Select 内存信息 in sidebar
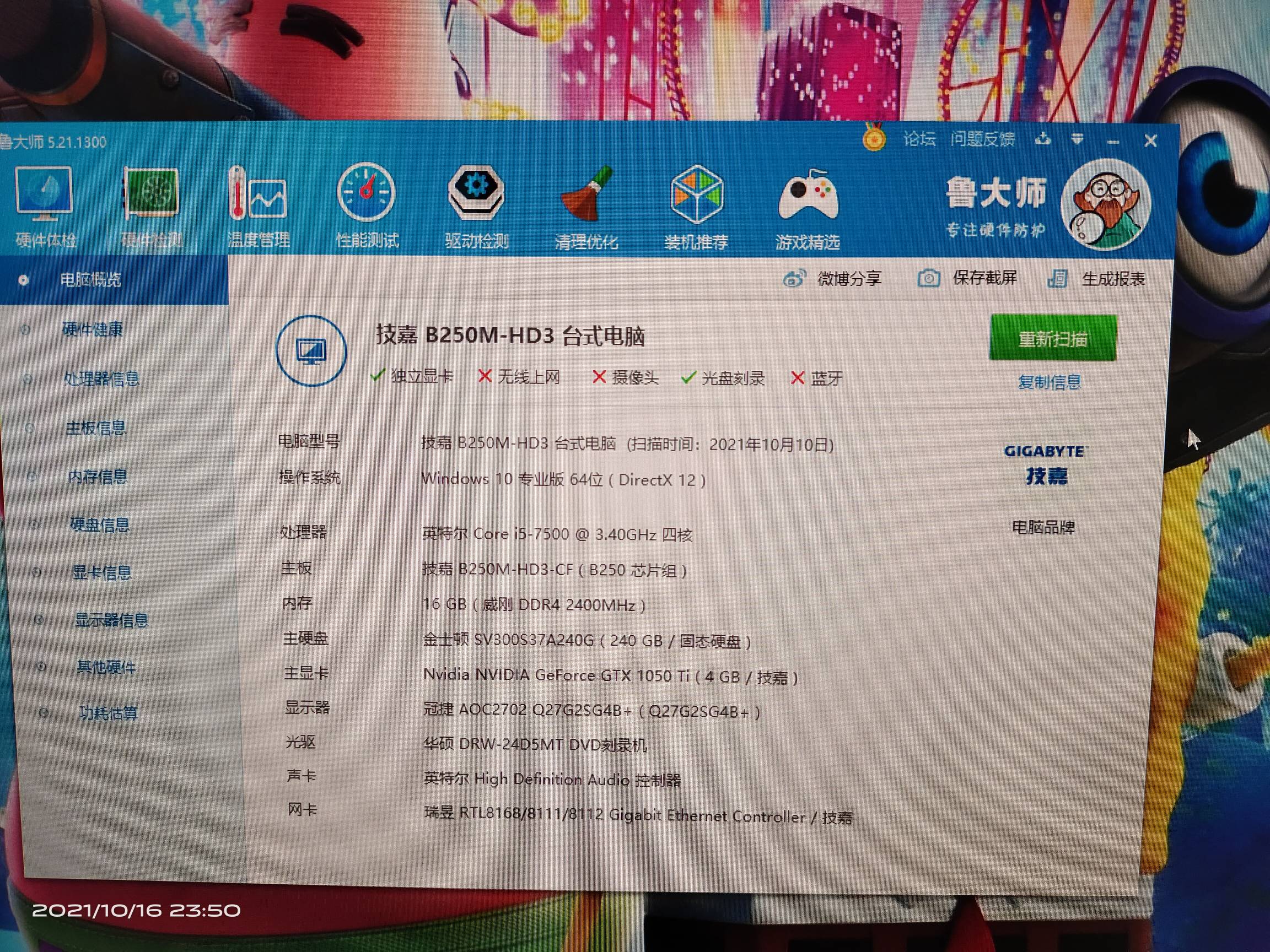 tap(98, 477)
